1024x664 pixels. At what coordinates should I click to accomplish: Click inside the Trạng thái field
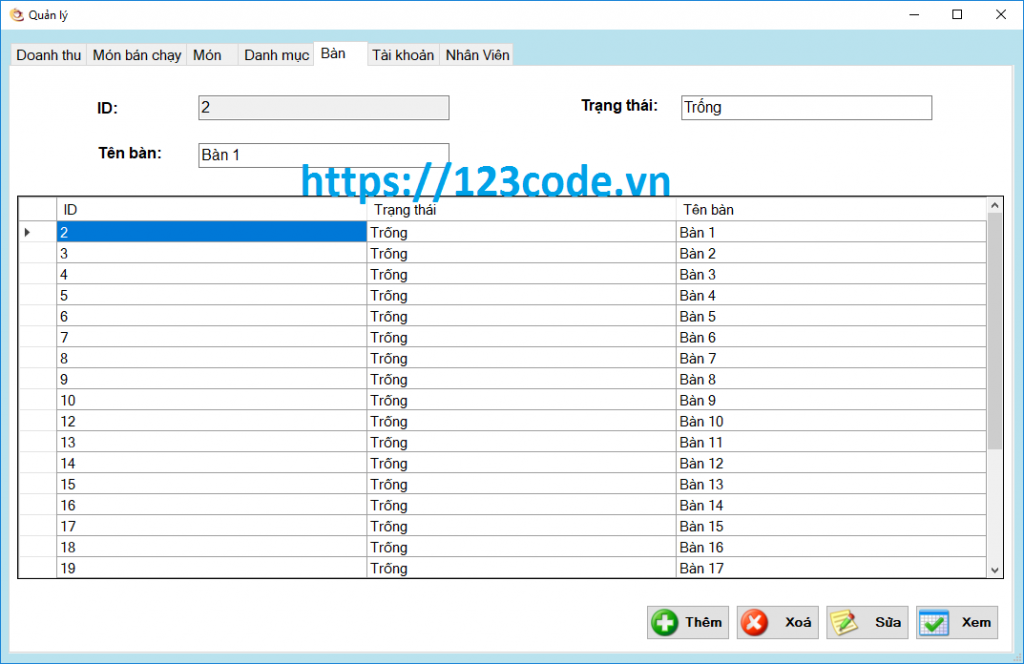(805, 107)
